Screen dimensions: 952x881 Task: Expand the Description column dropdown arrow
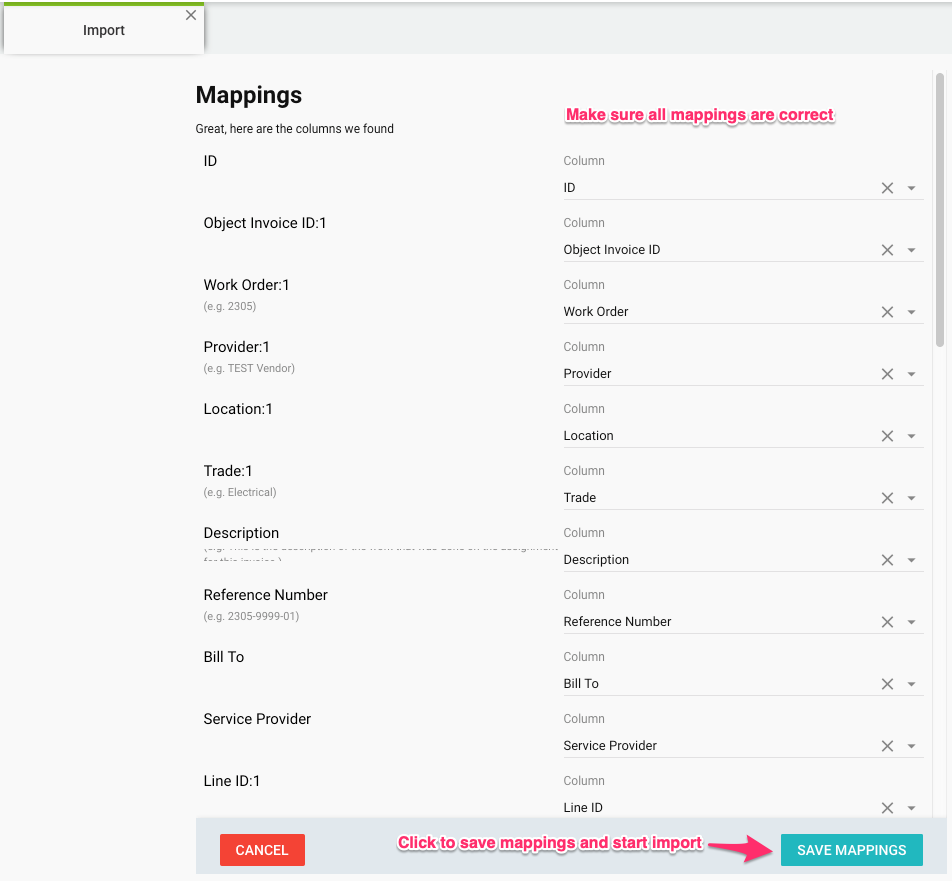click(911, 560)
